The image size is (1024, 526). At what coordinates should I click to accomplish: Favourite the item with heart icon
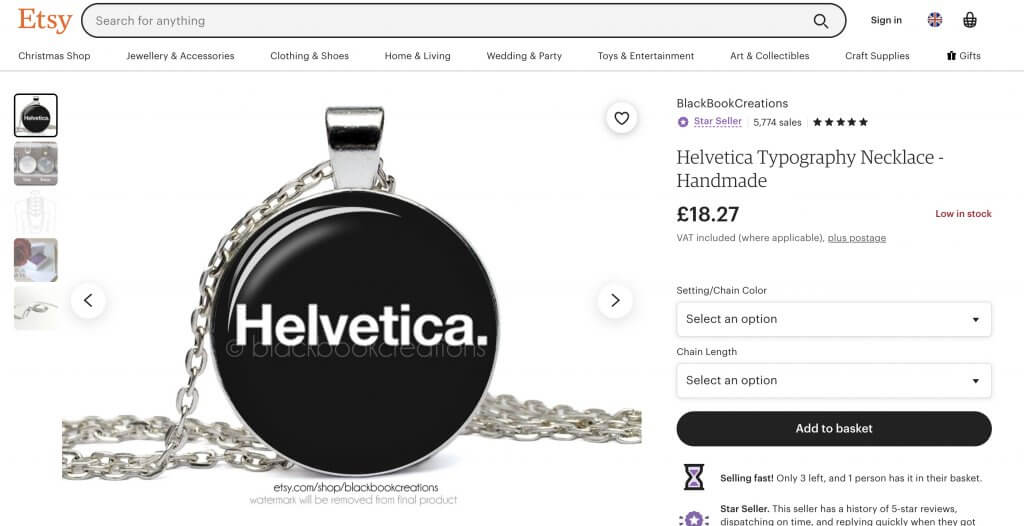(621, 118)
